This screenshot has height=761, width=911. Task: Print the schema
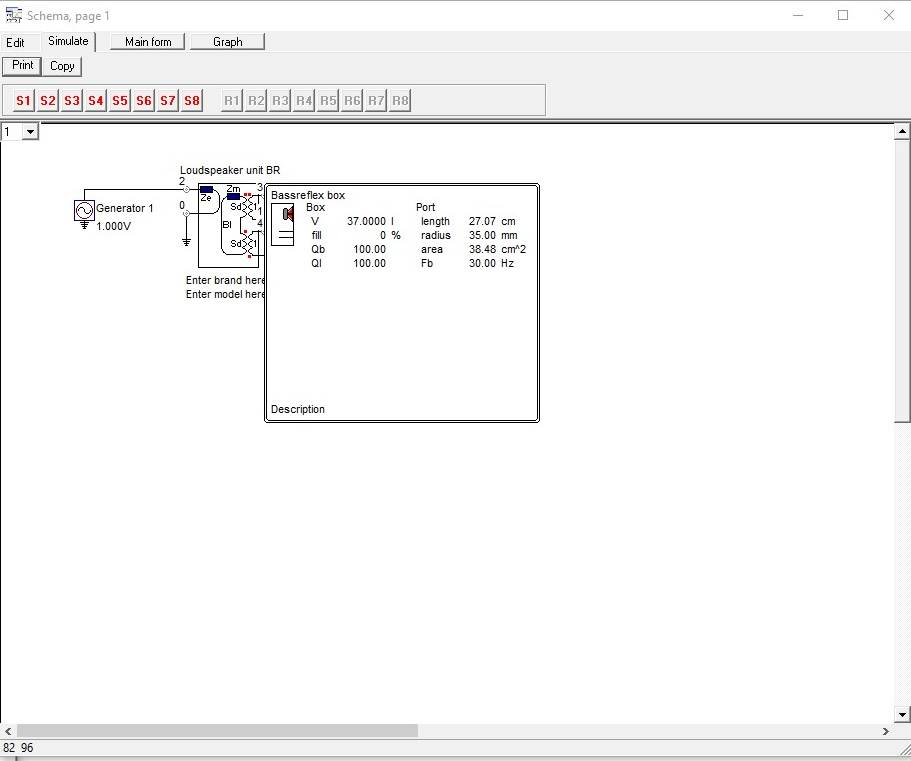coord(22,66)
